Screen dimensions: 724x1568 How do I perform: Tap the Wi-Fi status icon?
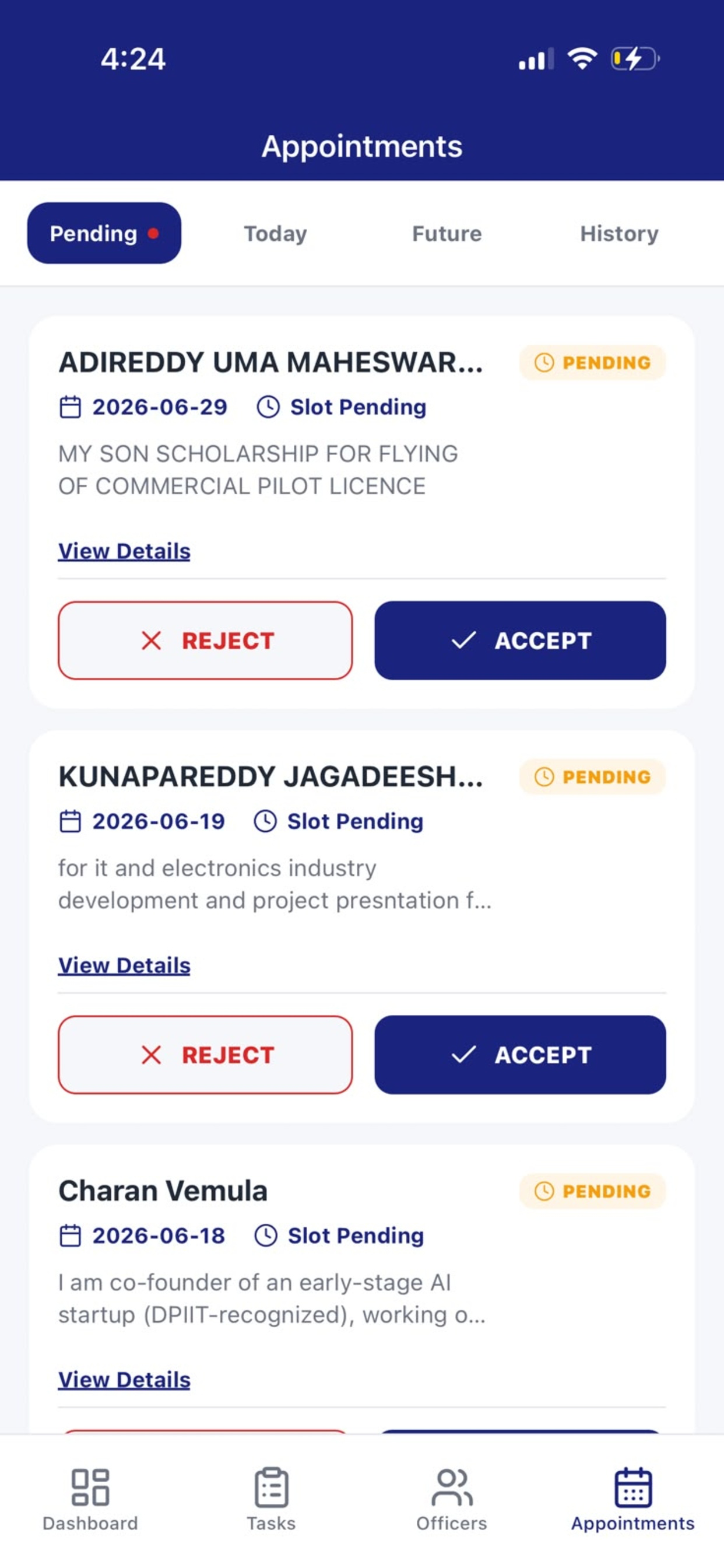click(x=582, y=59)
